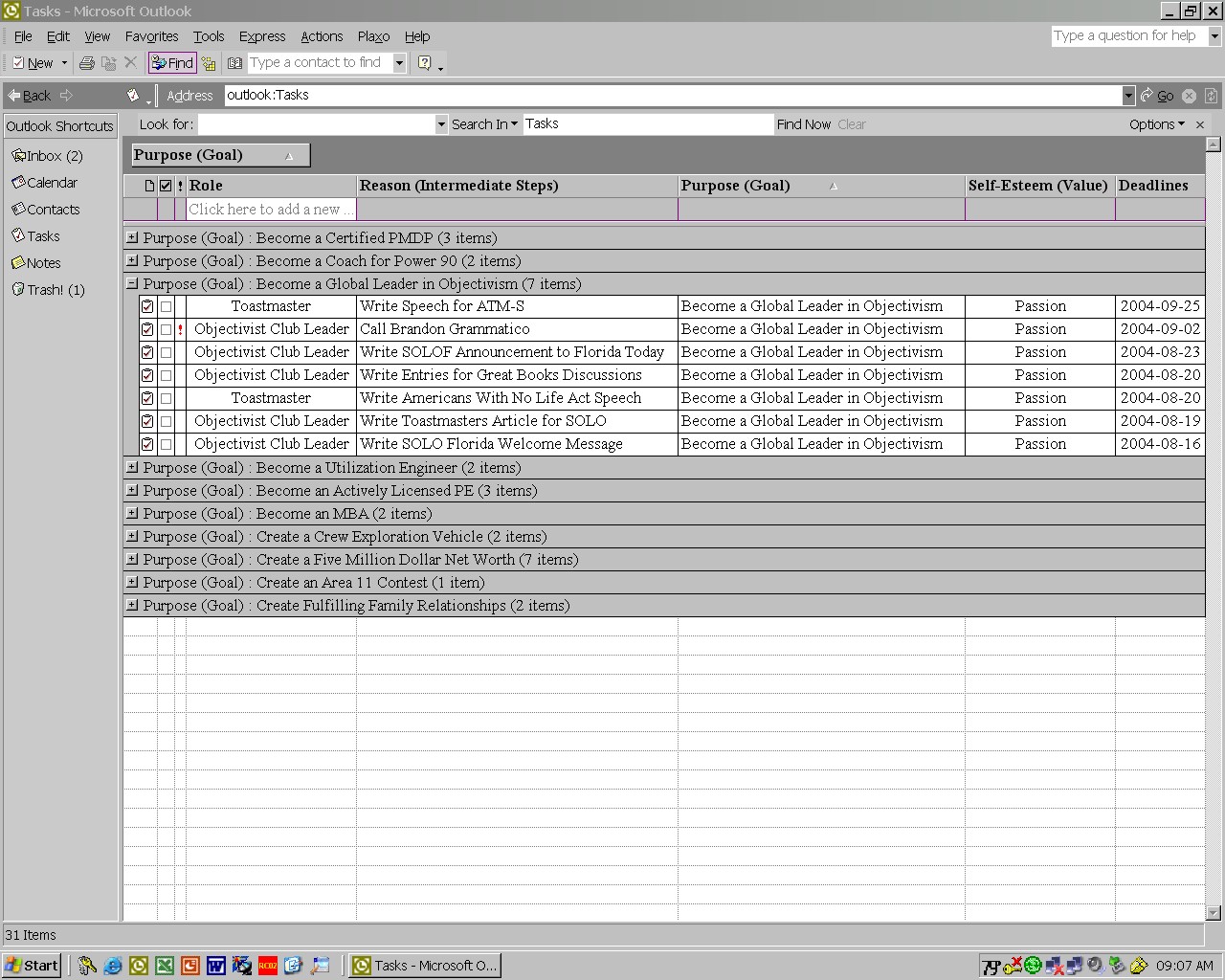Image resolution: width=1225 pixels, height=980 pixels.
Task: Click the Complete checkbox column header
Action: coord(166,186)
